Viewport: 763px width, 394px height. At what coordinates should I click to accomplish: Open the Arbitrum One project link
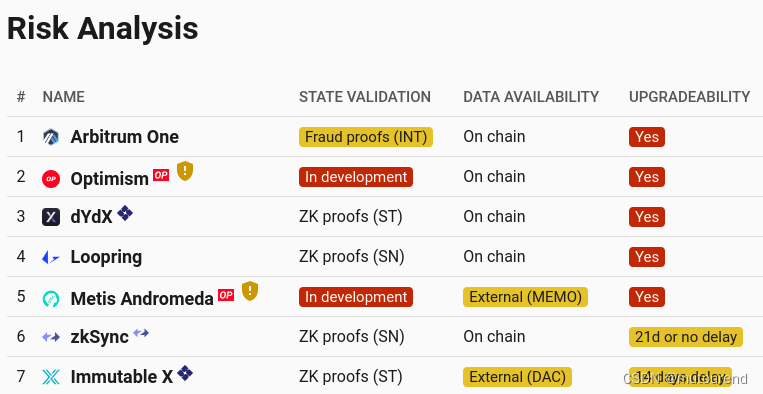(x=125, y=137)
